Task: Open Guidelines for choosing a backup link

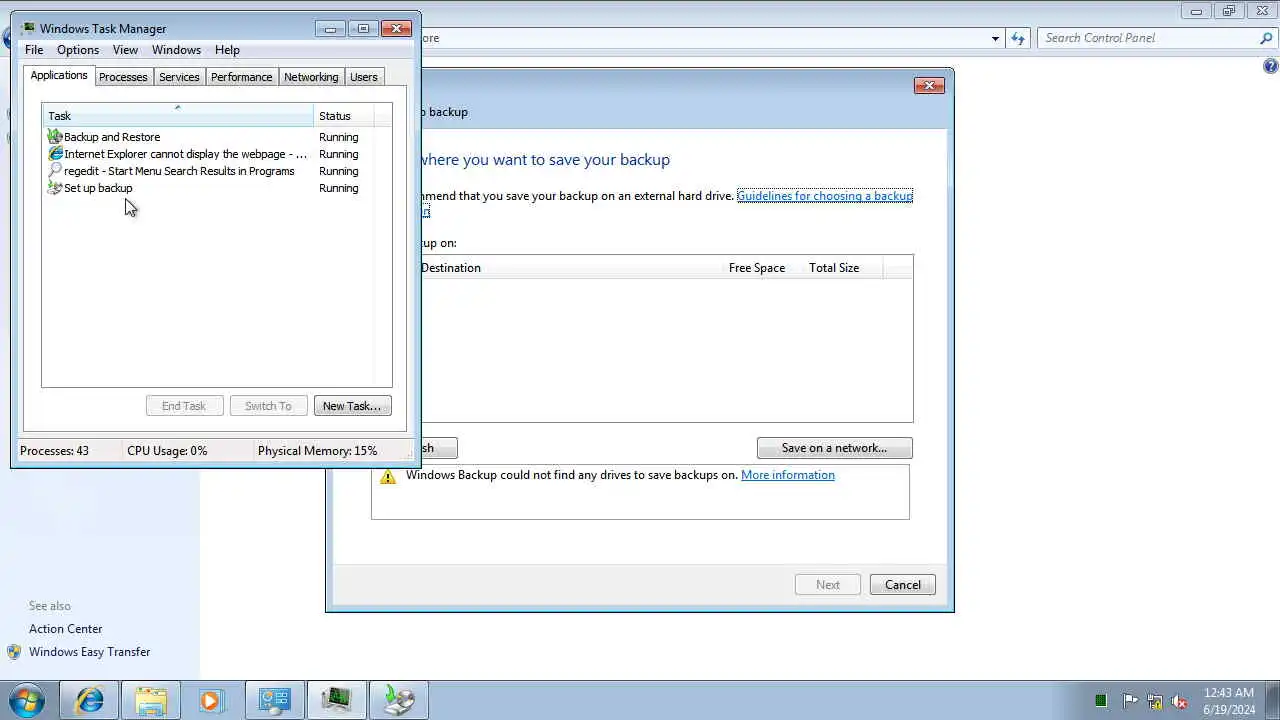Action: 824,196
